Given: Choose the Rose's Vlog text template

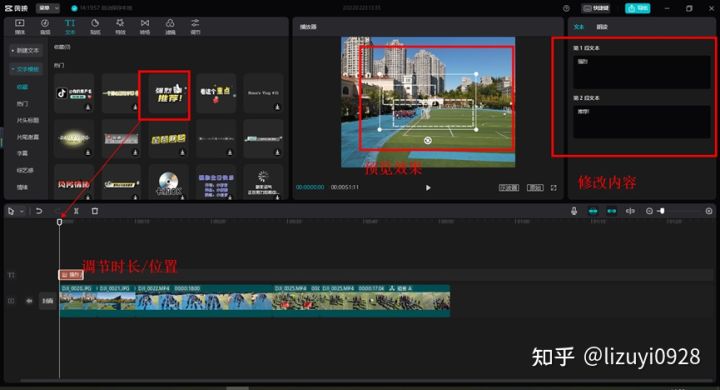Looking at the screenshot, I should [264, 93].
